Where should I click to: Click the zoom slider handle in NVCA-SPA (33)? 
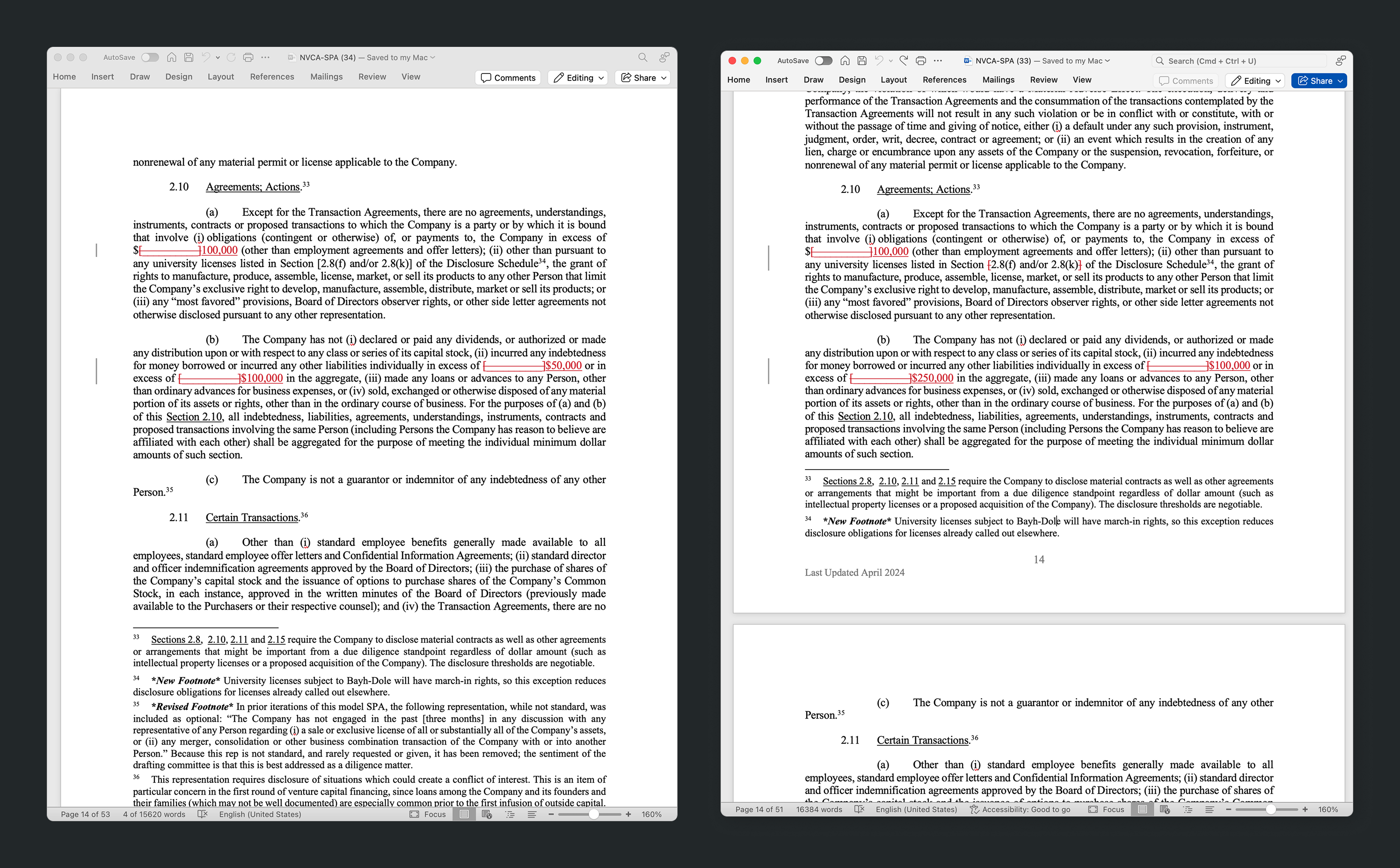click(x=1271, y=809)
